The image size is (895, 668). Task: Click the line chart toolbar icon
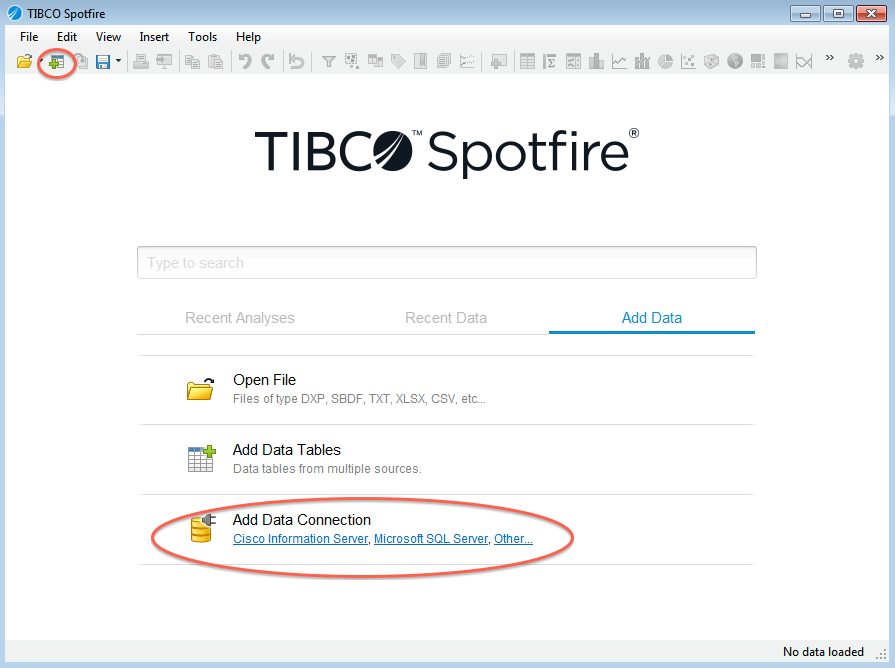click(x=619, y=62)
